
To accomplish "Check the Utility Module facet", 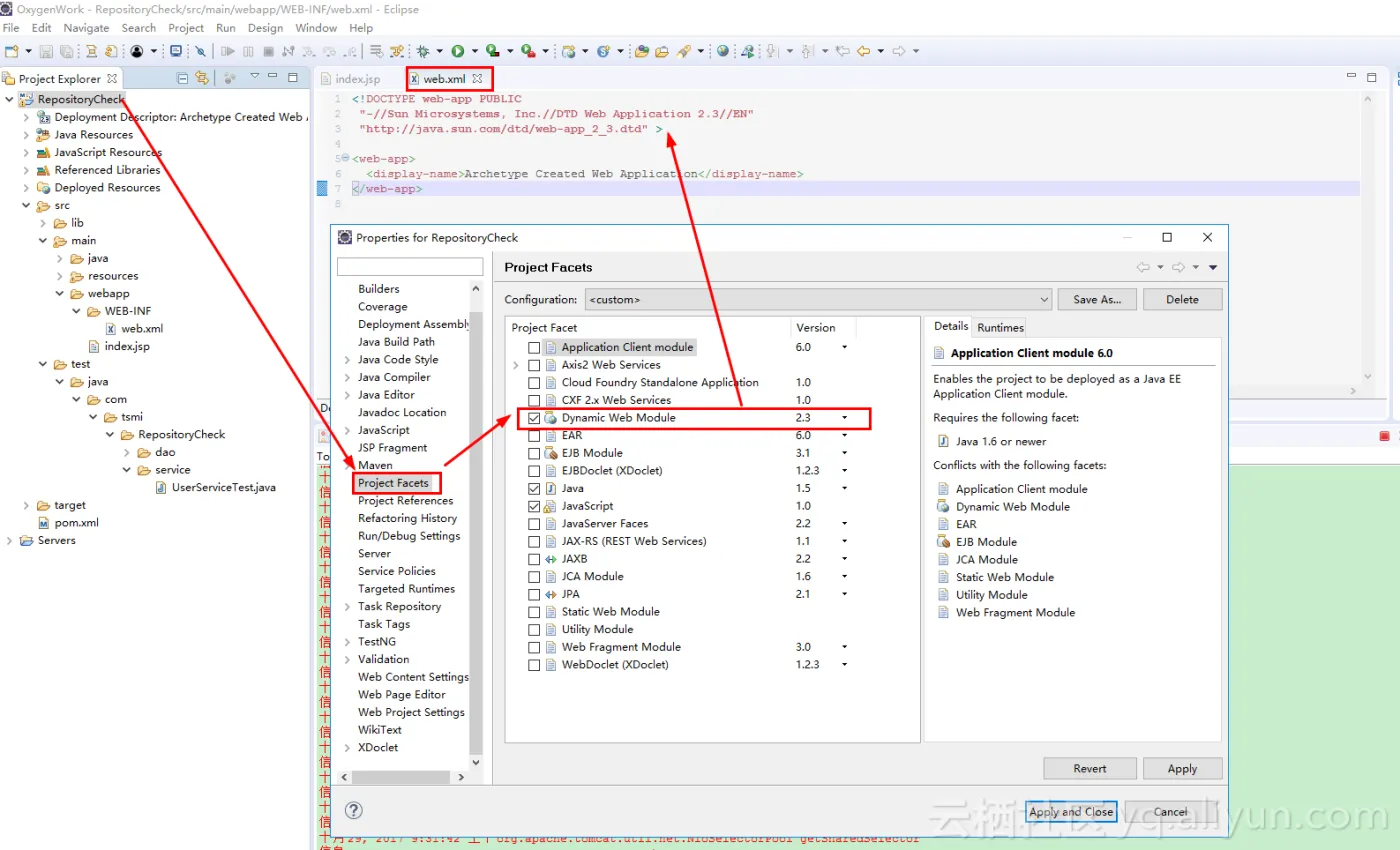I will 534,630.
